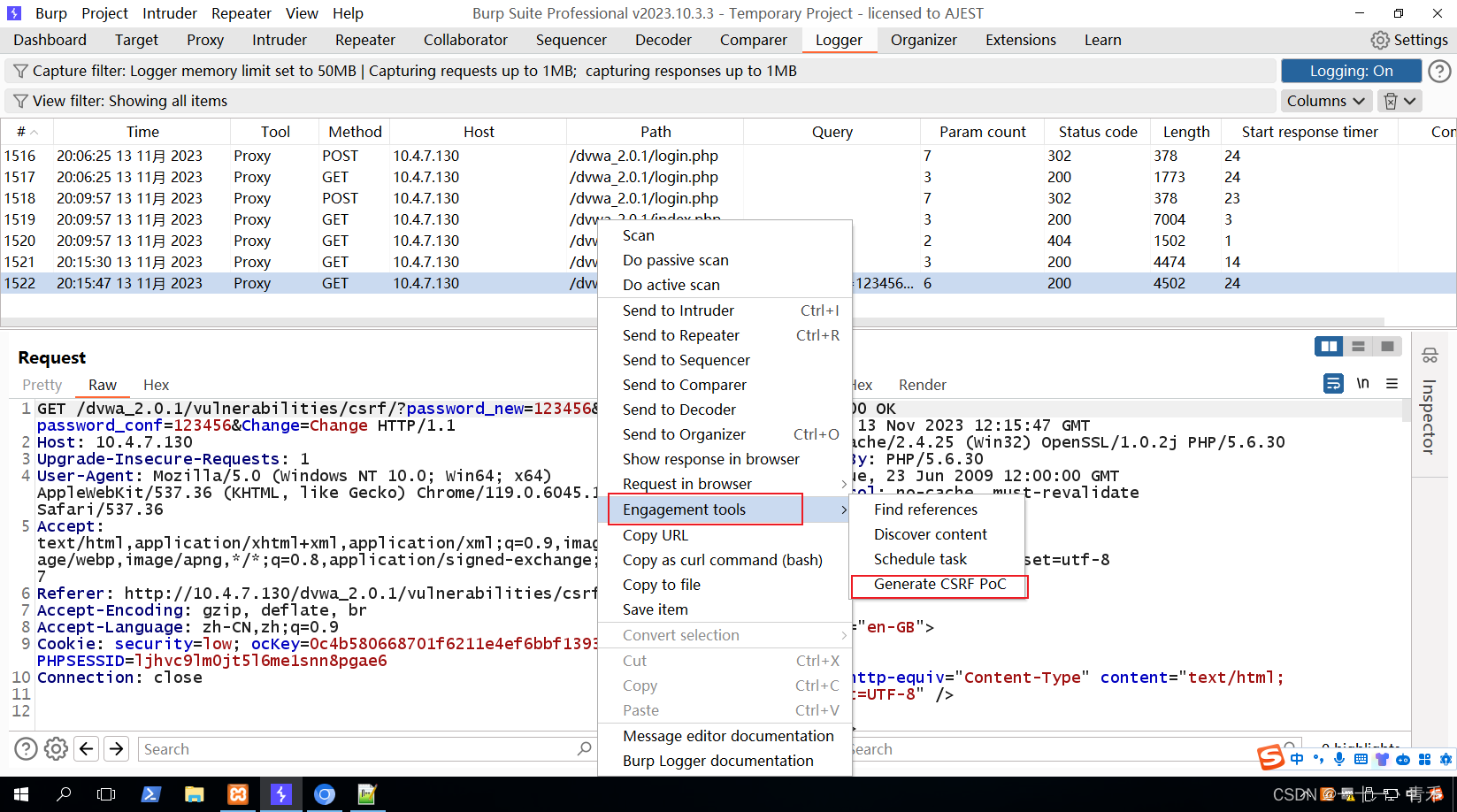Open Sogou input method tray icon
Image resolution: width=1457 pixels, height=812 pixels.
click(x=1270, y=758)
